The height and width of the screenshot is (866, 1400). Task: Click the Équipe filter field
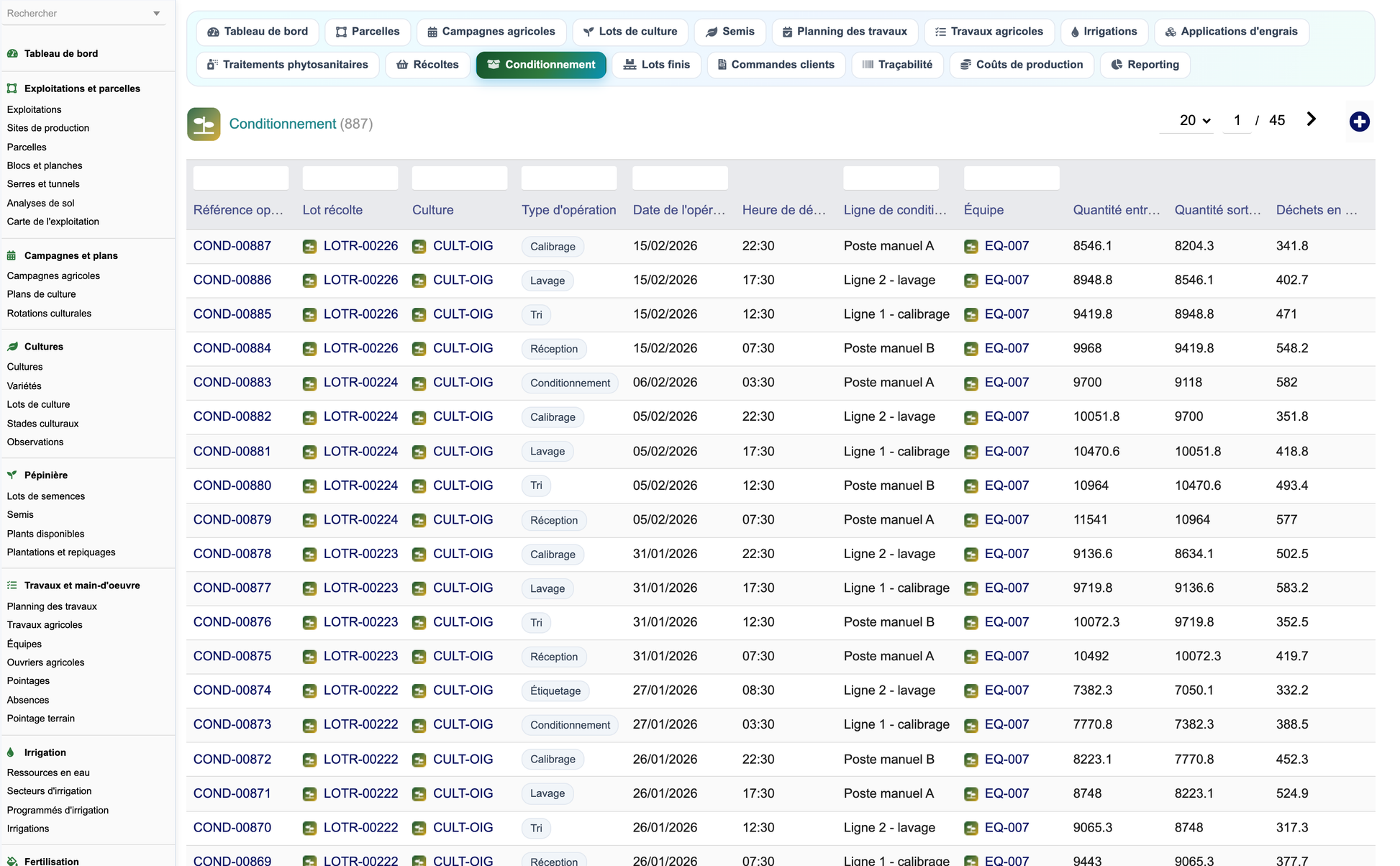(x=1012, y=178)
